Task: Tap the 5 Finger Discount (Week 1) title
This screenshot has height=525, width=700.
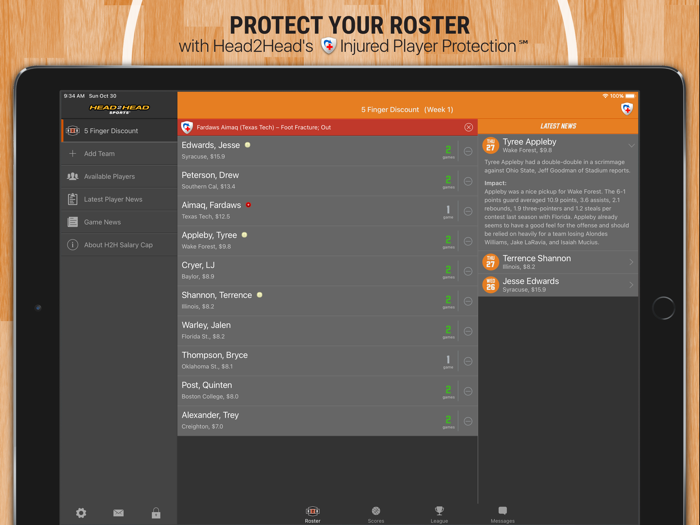Action: (407, 109)
